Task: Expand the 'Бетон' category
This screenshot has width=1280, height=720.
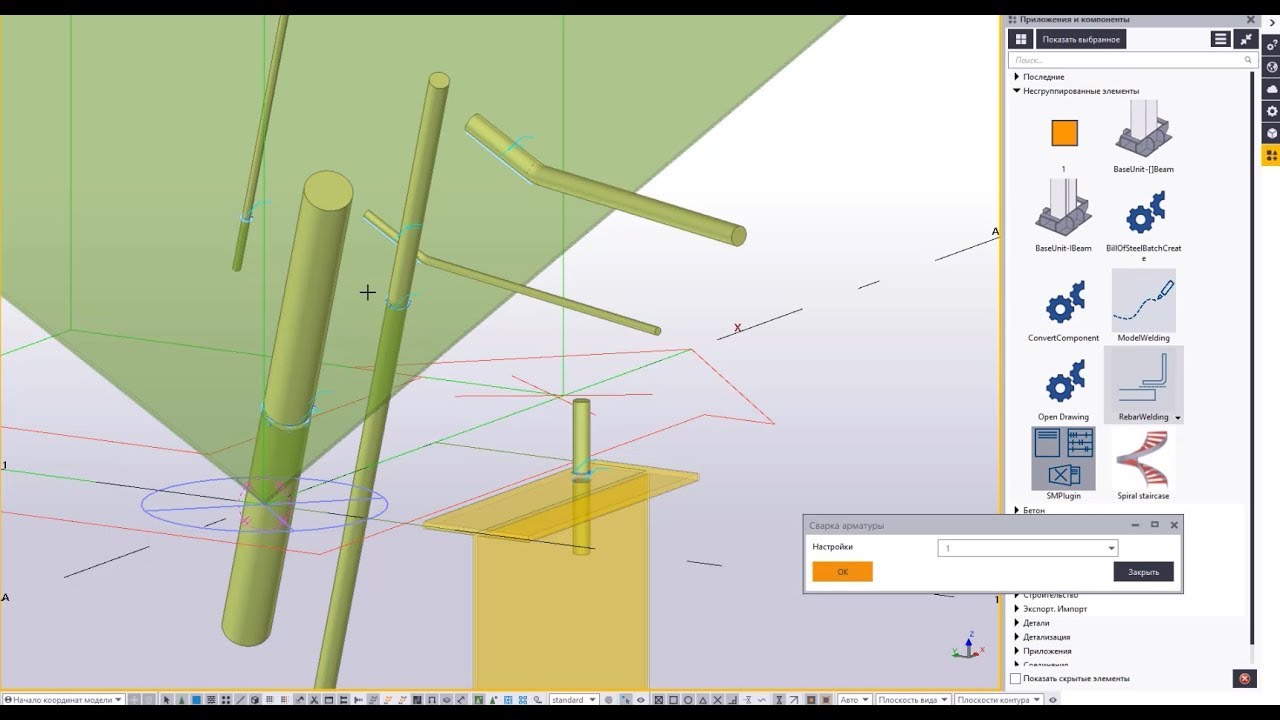Action: (1017, 510)
